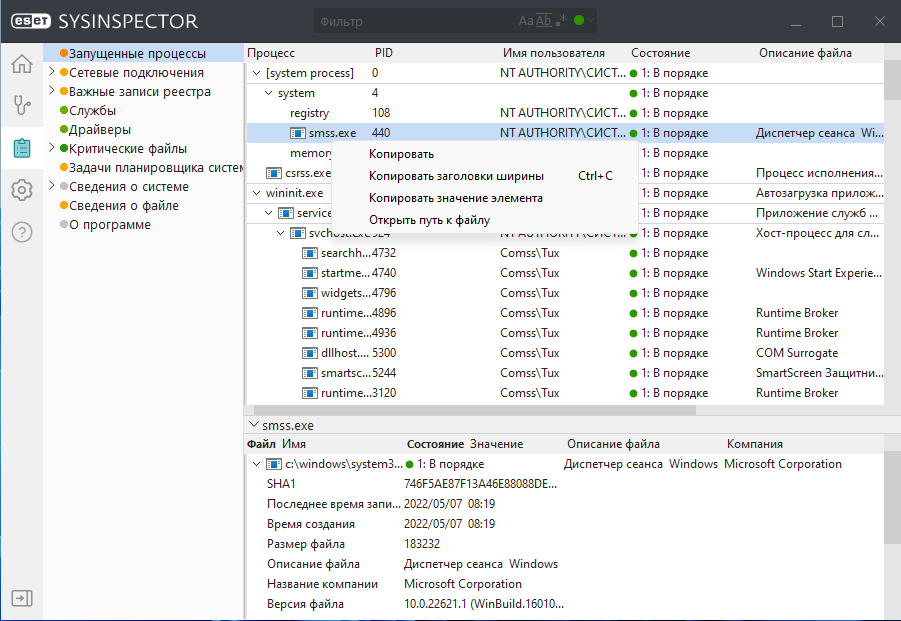Toggle the Ab whole-word filter option
The image size is (901, 621).
tap(544, 21)
